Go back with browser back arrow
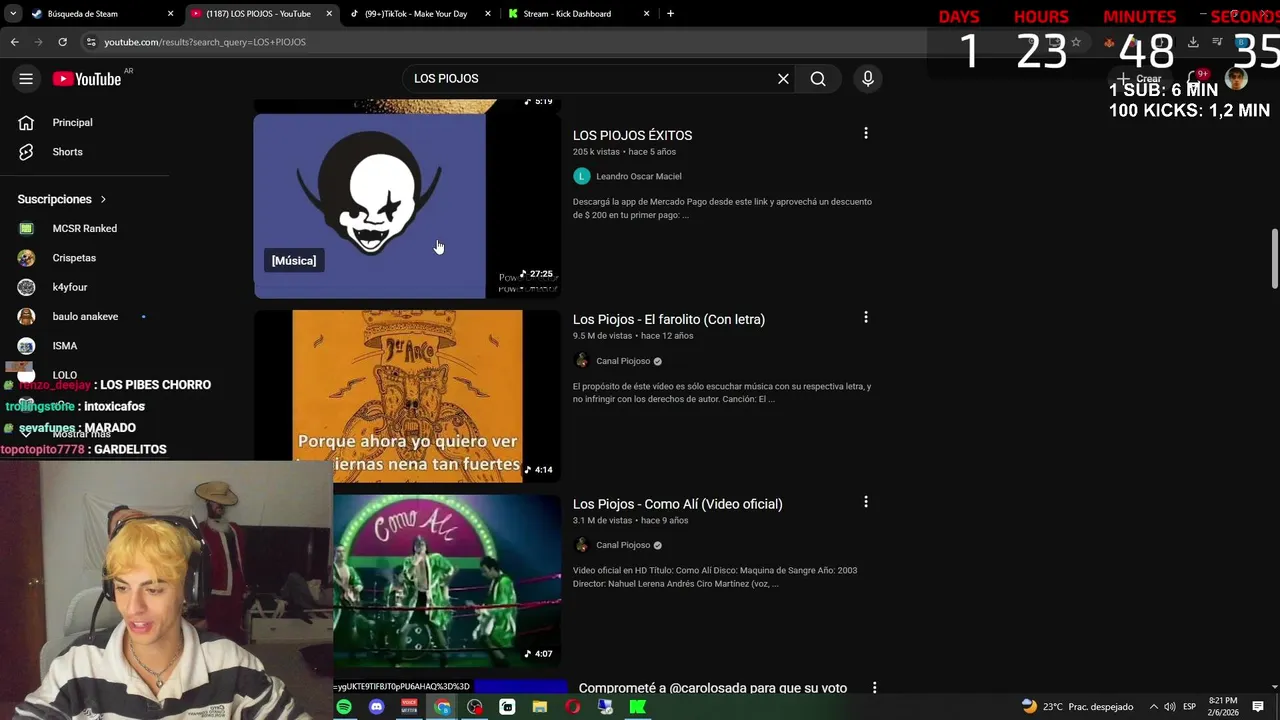 14,42
